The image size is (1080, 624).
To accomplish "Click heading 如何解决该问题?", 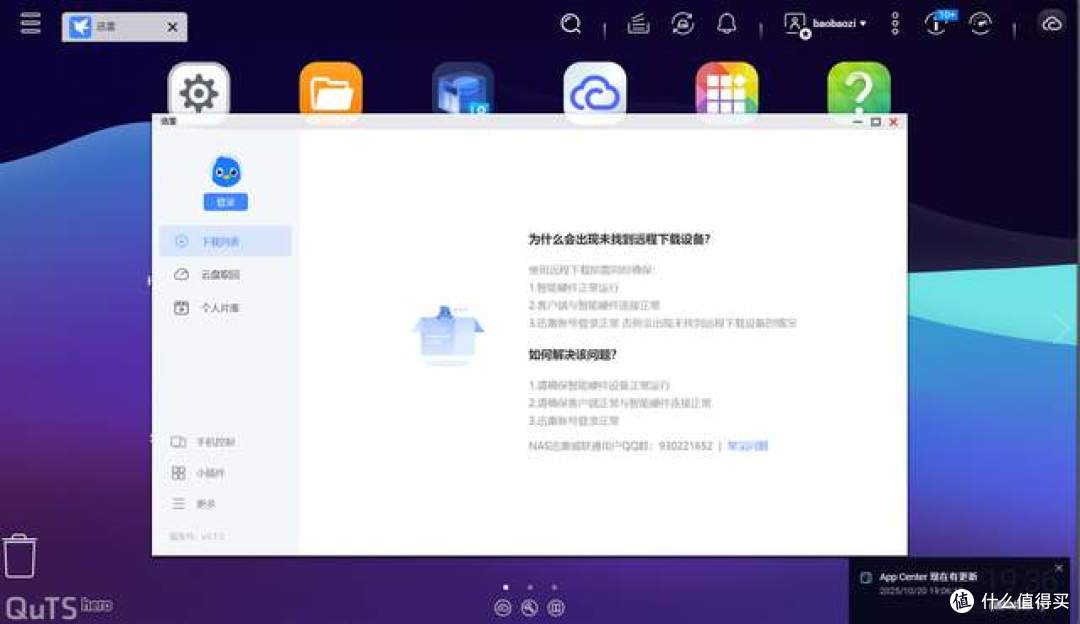I will (572, 355).
